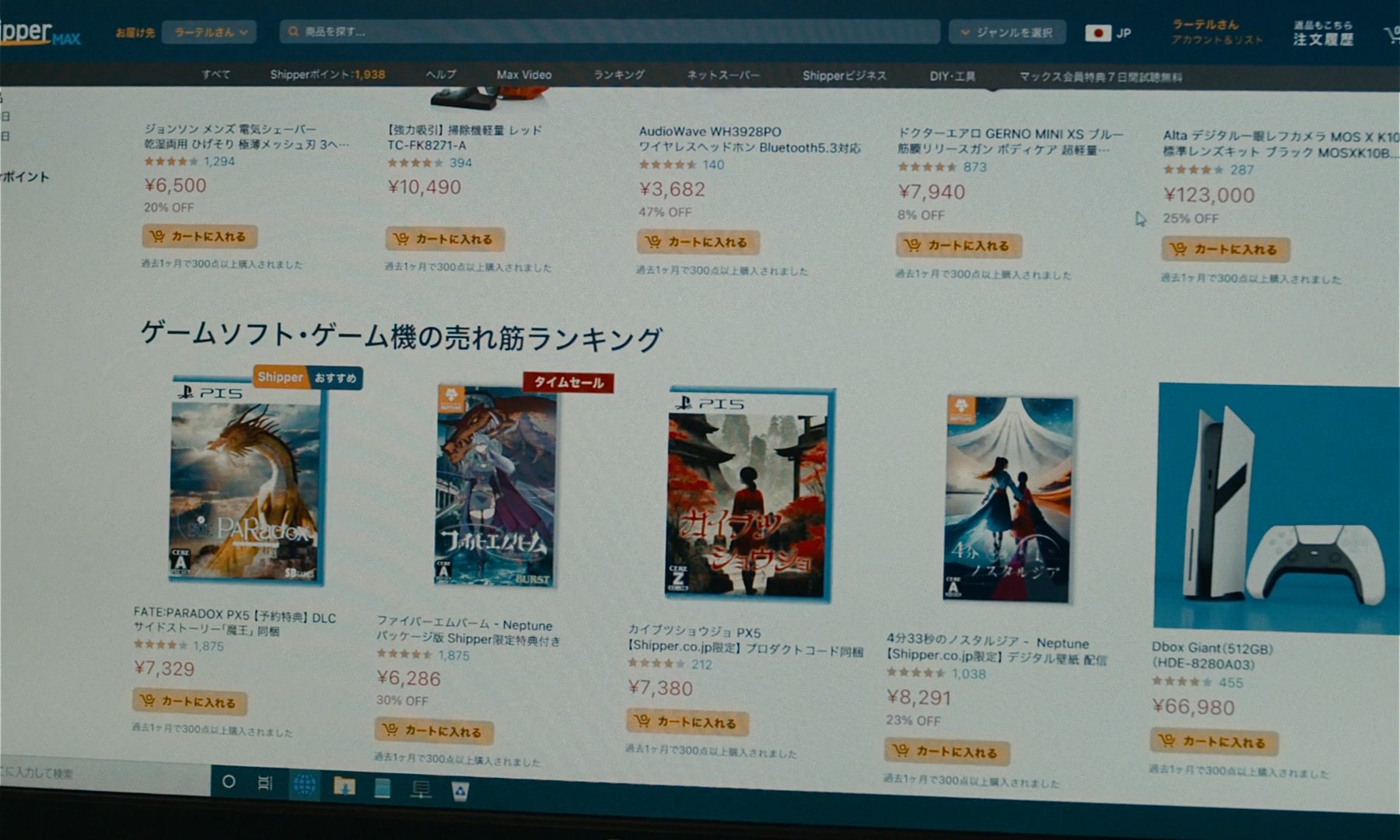Open the task view taskbar icon
This screenshot has width=1400, height=840.
coord(265,783)
